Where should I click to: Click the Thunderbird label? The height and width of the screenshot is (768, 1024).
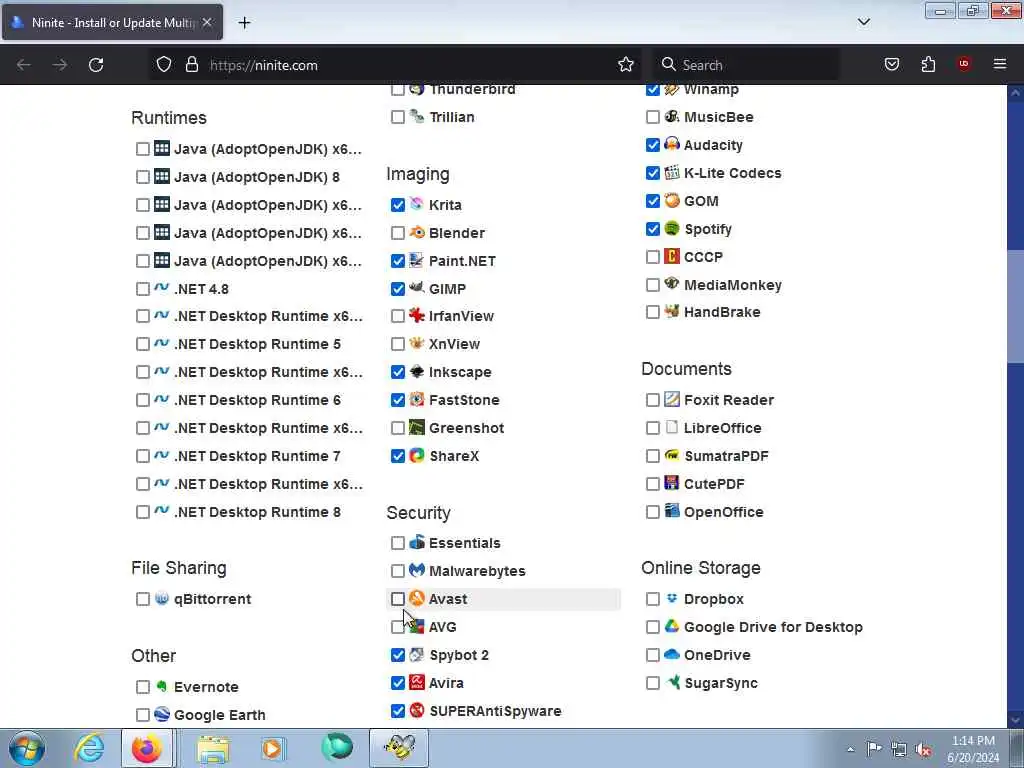tap(472, 89)
